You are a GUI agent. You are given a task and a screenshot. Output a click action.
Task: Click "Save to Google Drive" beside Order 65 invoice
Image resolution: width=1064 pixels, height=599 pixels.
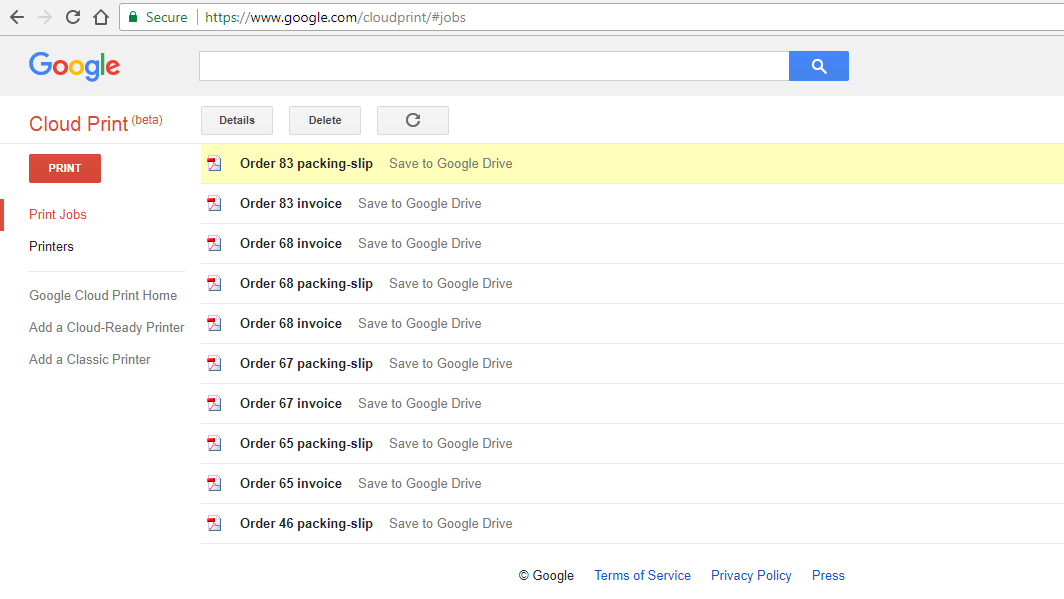pos(420,484)
